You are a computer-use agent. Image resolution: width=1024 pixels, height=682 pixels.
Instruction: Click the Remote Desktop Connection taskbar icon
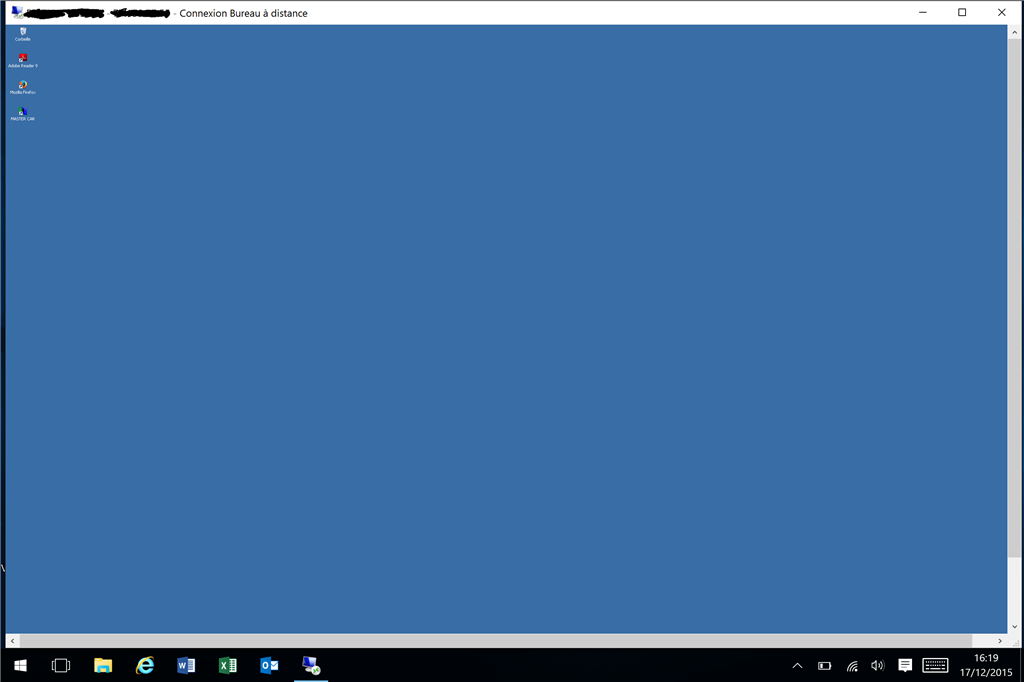311,666
